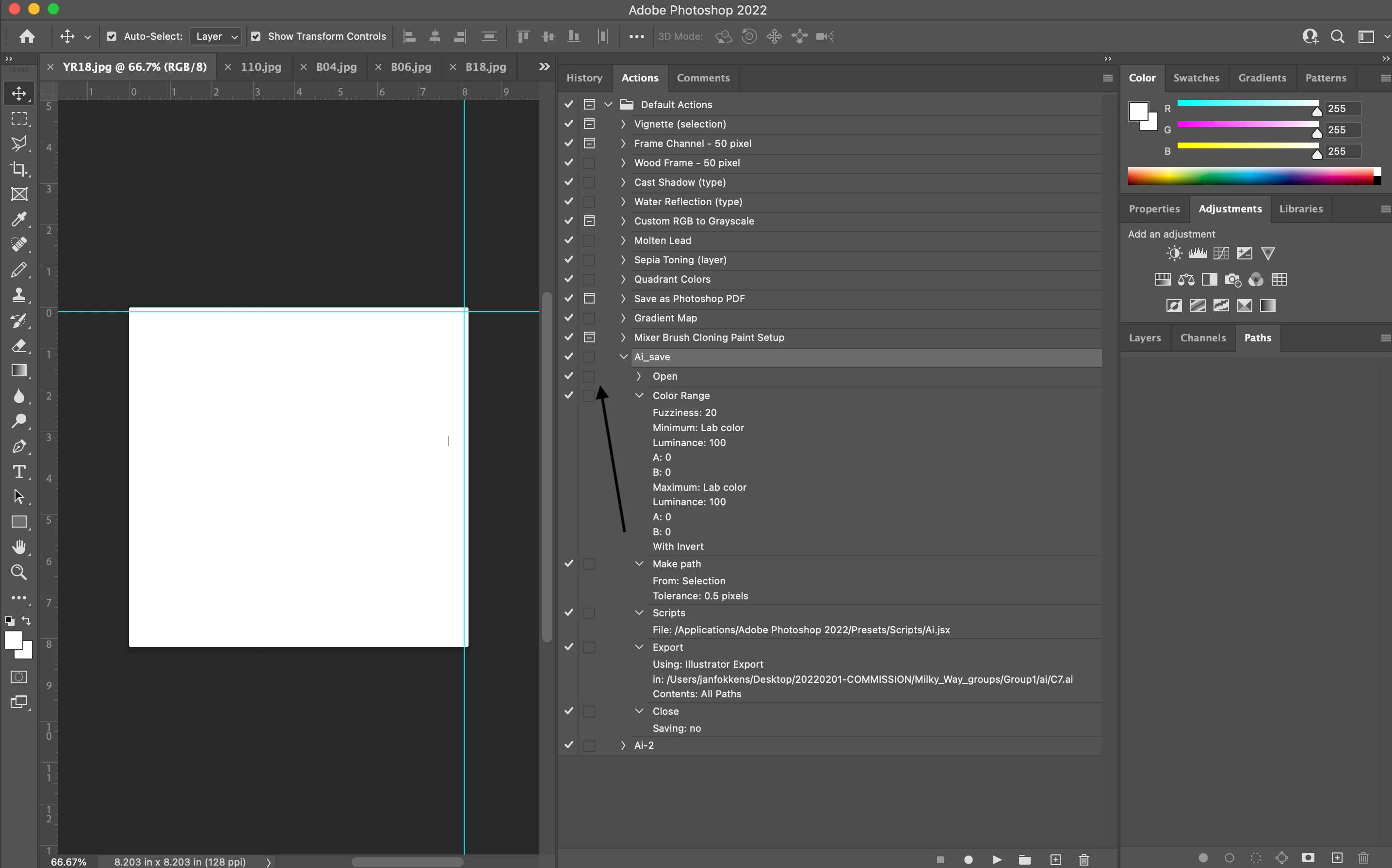Select the Hand tool
This screenshot has height=868, width=1392.
pyautogui.click(x=19, y=547)
